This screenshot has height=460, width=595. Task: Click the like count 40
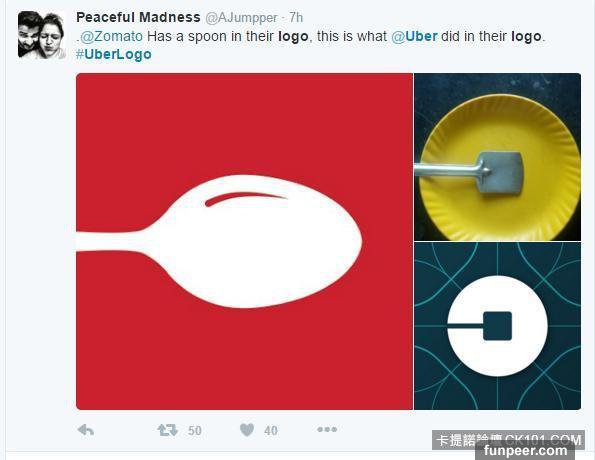point(271,431)
